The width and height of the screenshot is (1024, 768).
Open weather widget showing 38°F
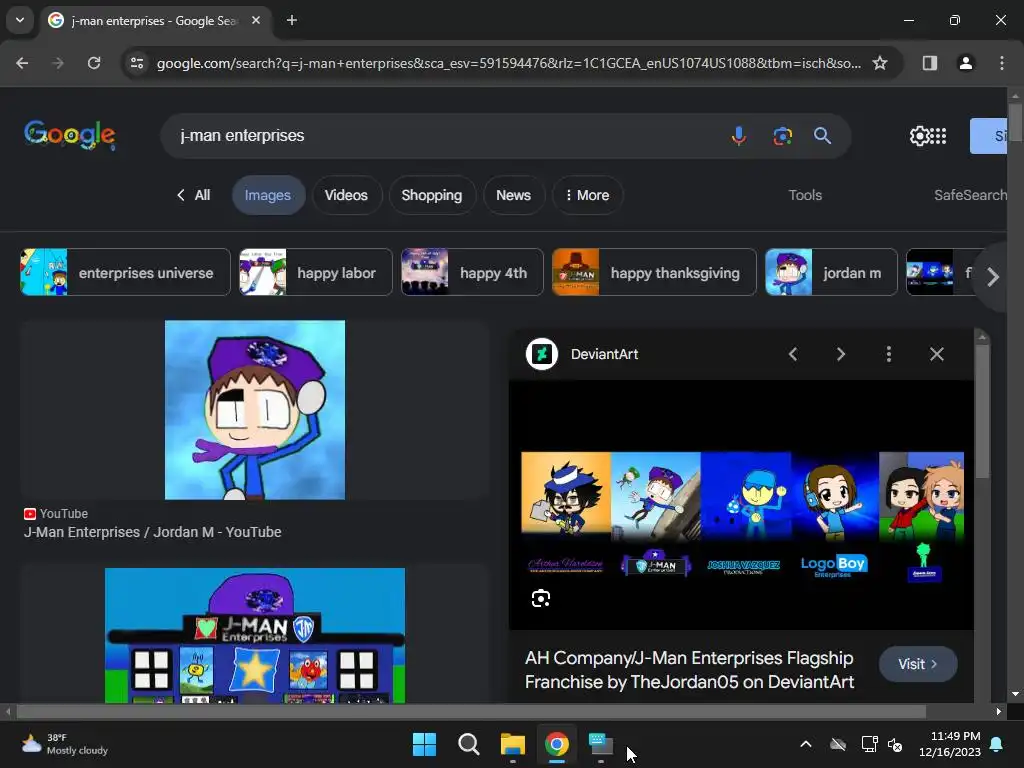point(64,744)
